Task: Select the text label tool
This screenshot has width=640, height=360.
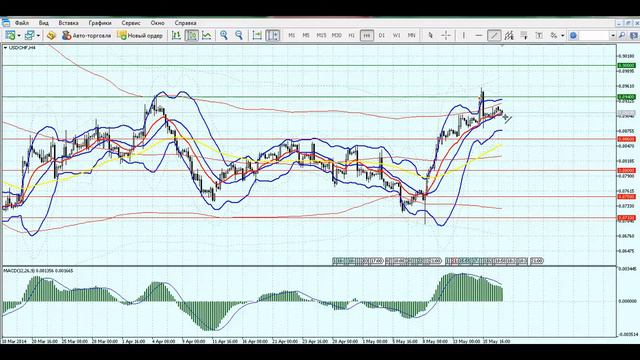Action: click(539, 36)
